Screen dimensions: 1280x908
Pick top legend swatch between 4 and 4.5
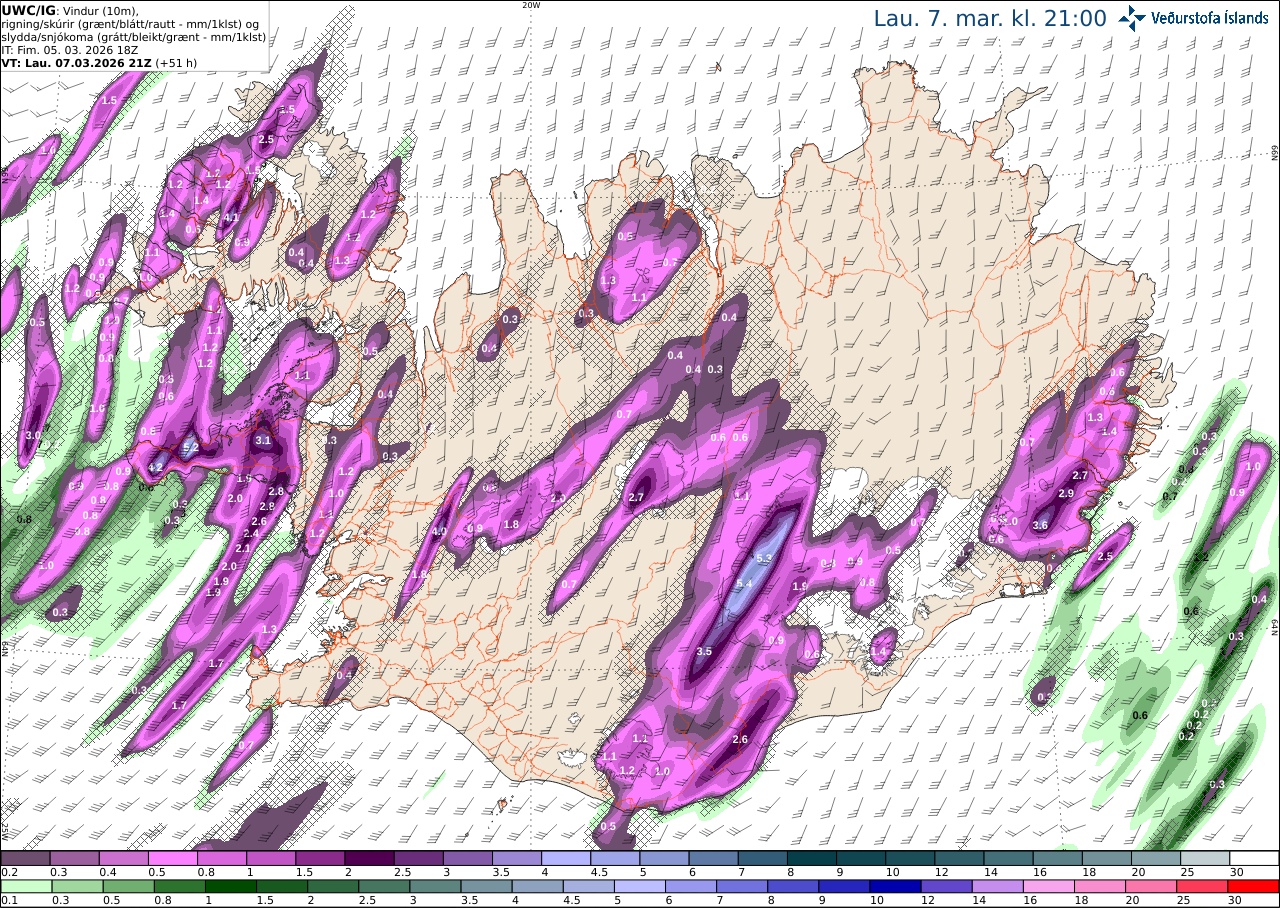566,858
